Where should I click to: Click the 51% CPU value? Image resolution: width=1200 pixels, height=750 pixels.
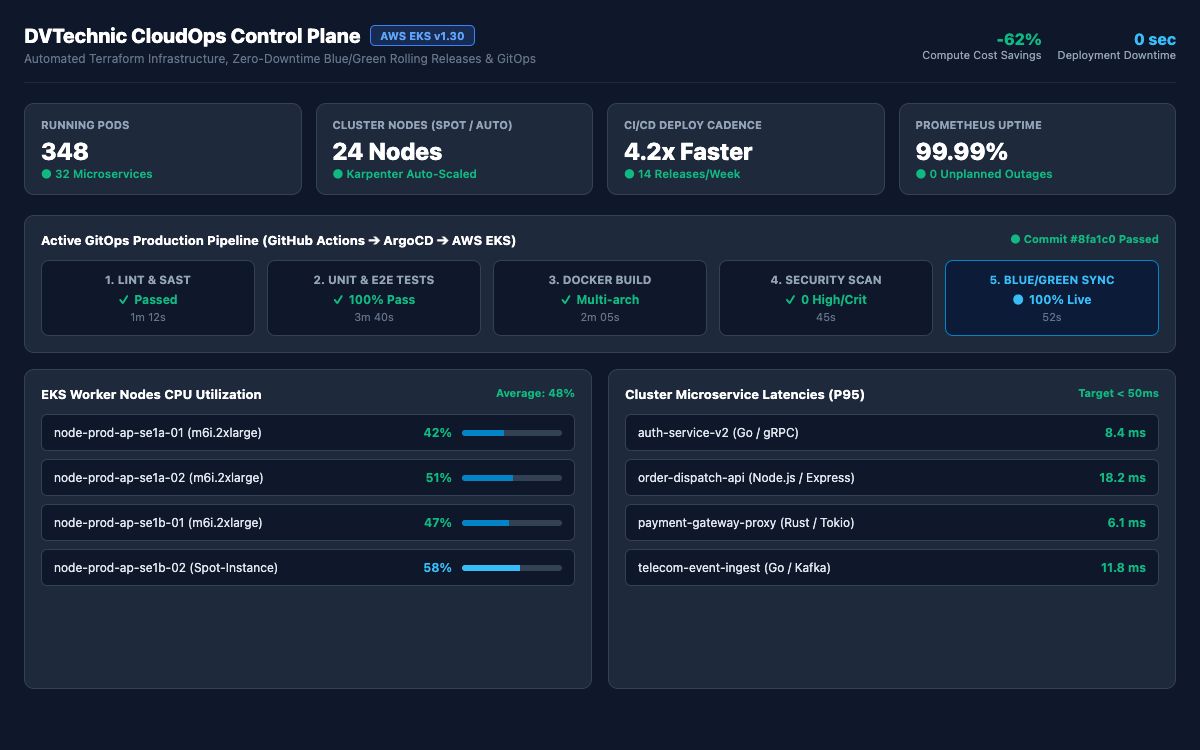(438, 478)
